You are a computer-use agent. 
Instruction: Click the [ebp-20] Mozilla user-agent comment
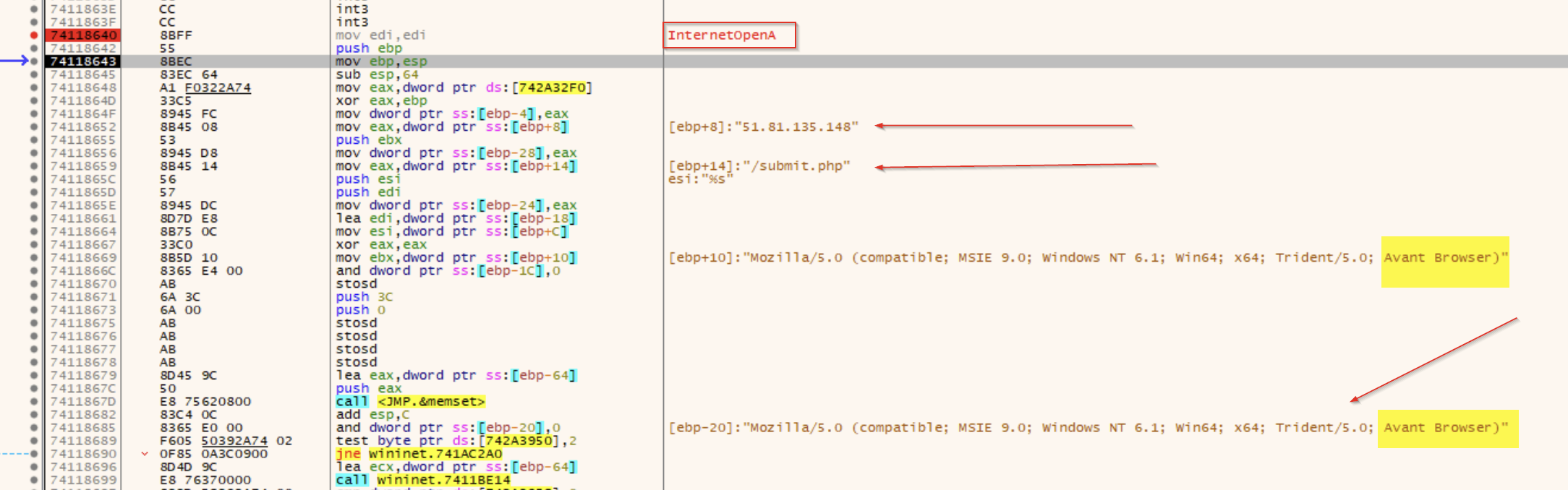pyautogui.click(x=1088, y=427)
